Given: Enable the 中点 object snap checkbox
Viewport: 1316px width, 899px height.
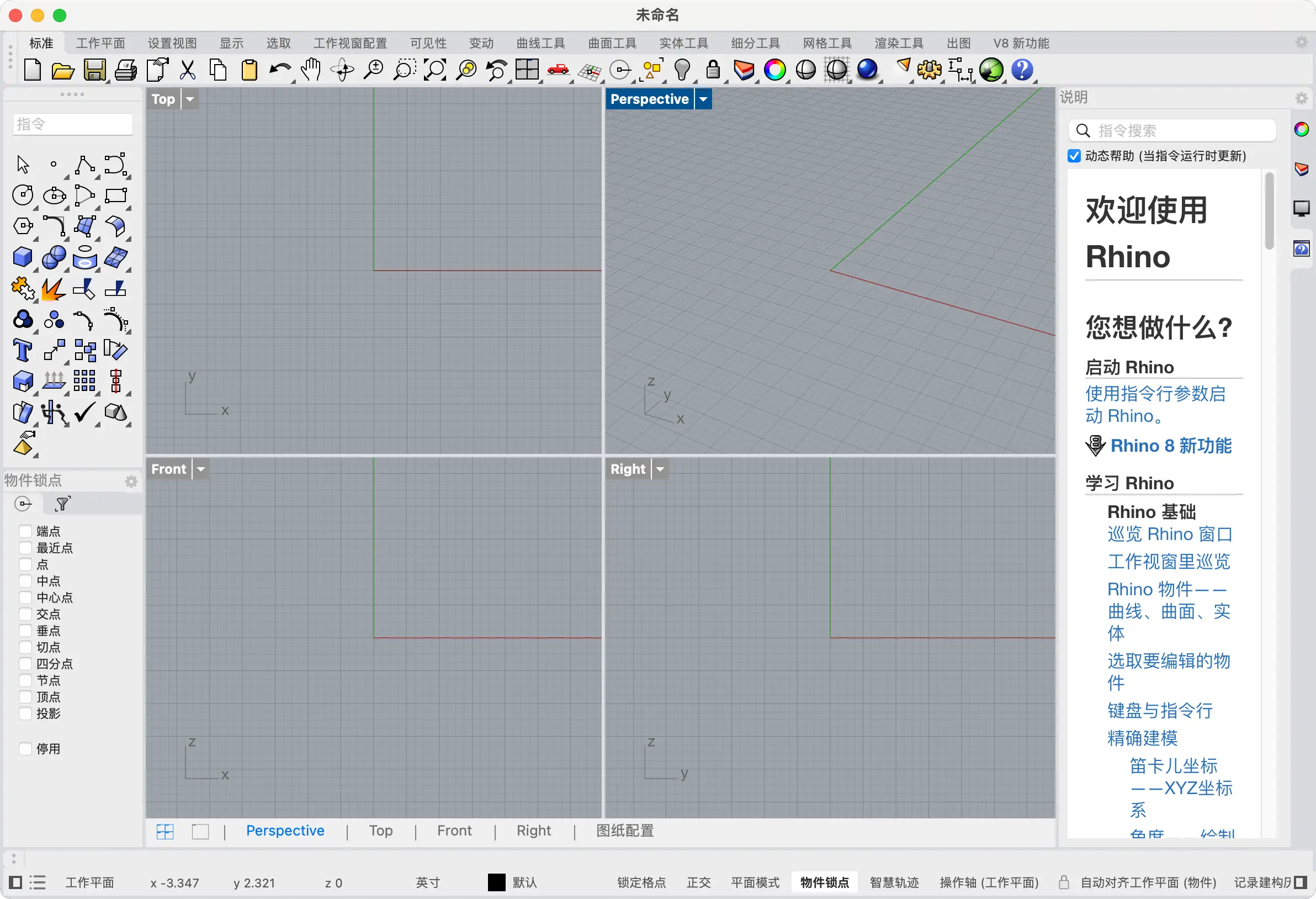Looking at the screenshot, I should click(25, 581).
